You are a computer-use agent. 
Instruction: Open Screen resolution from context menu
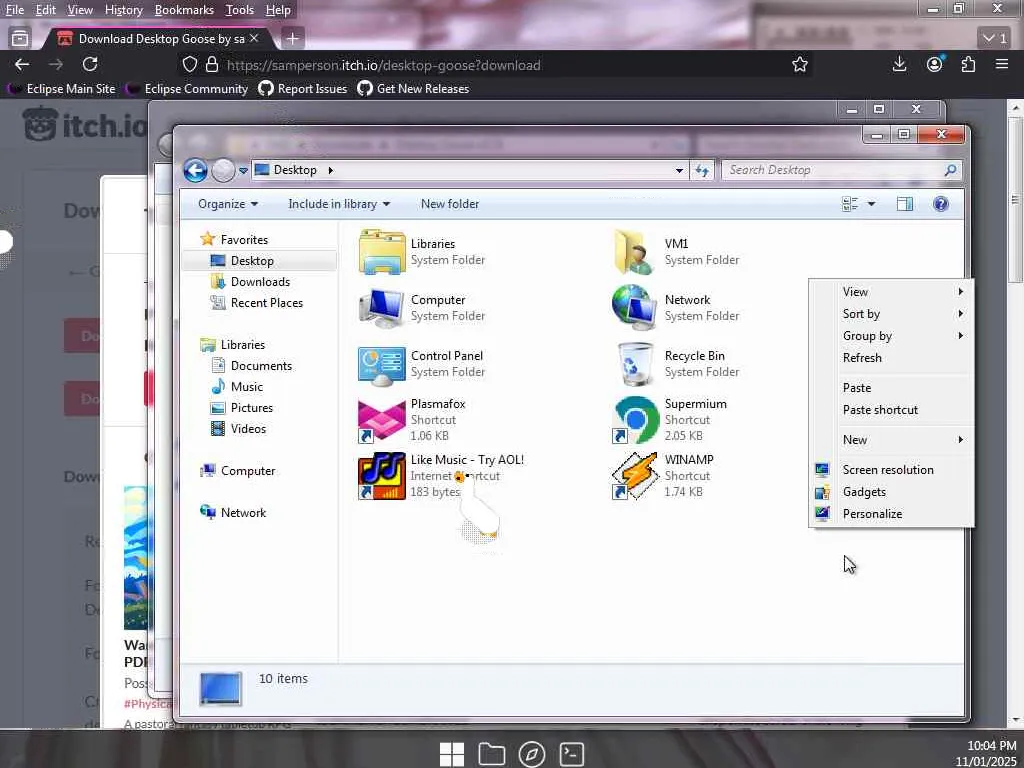pos(891,470)
